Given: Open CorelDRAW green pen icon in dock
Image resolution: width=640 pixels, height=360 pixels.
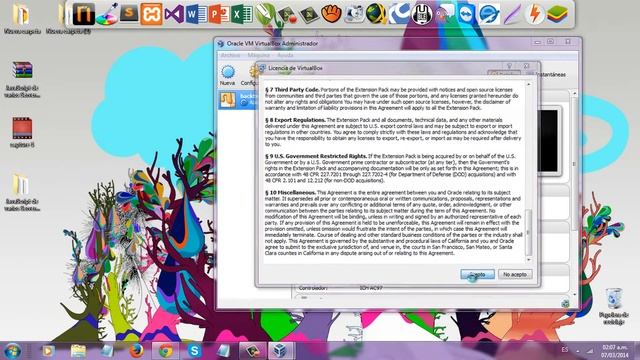Looking at the screenshot, I should [x=264, y=13].
